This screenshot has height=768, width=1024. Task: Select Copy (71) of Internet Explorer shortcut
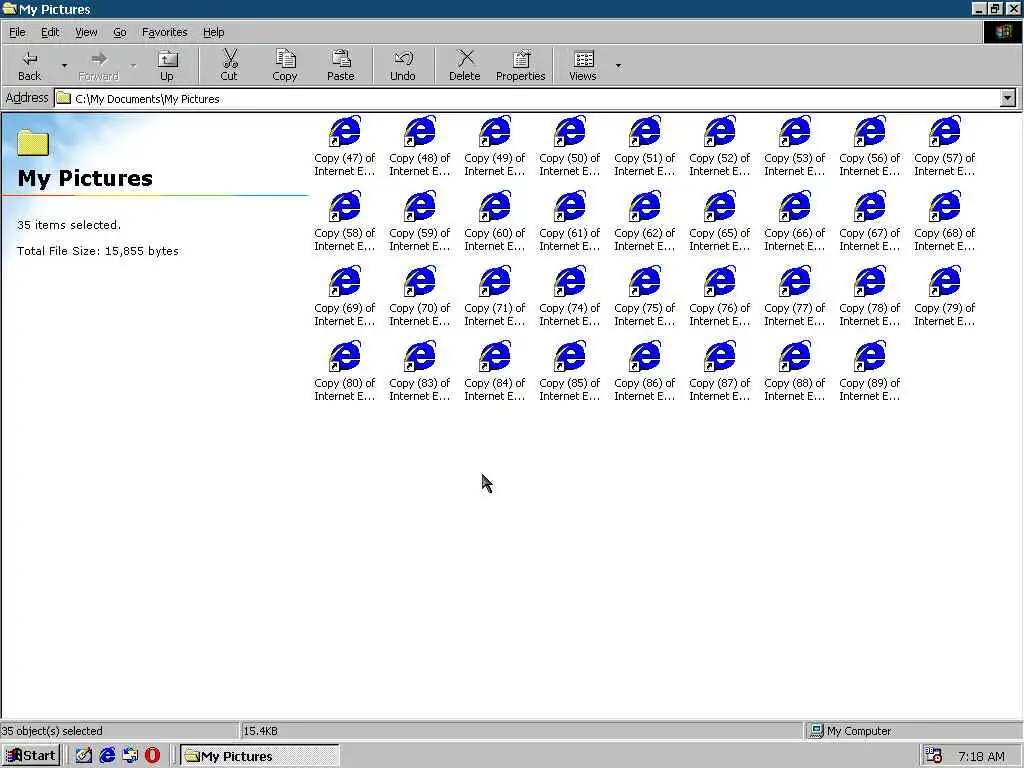click(x=495, y=296)
